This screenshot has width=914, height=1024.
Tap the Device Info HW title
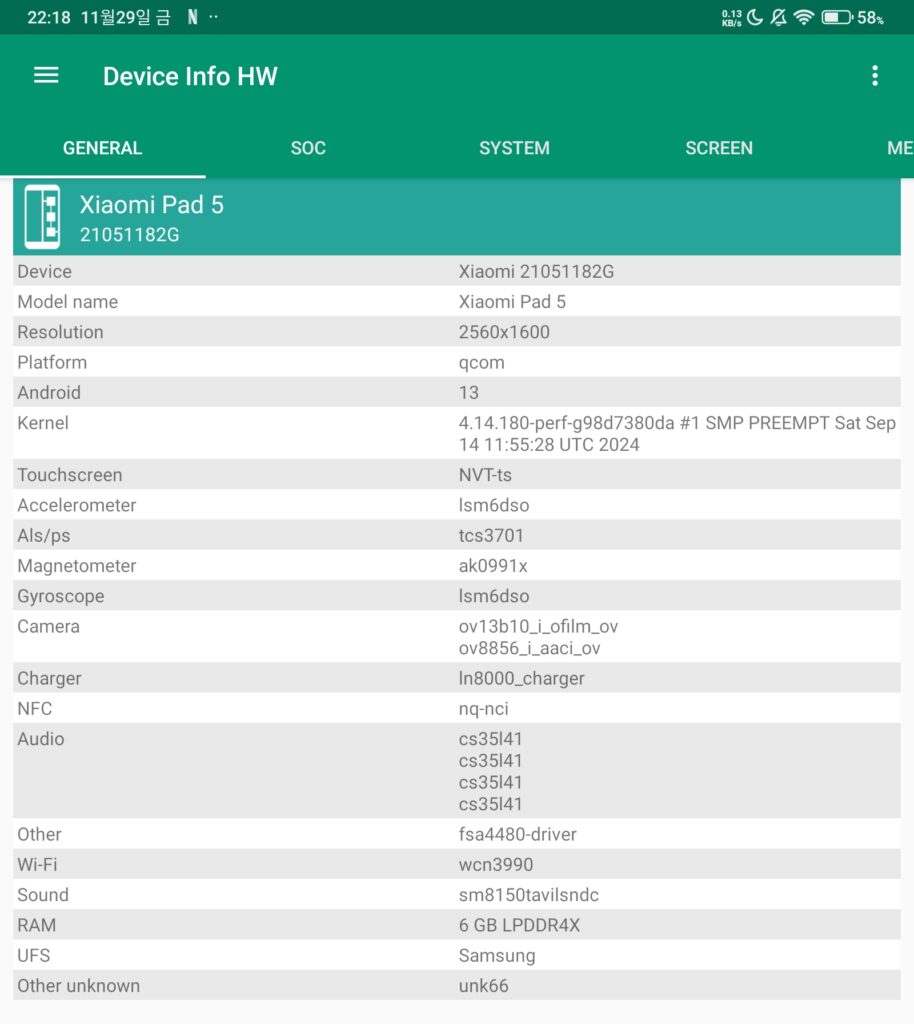(190, 76)
